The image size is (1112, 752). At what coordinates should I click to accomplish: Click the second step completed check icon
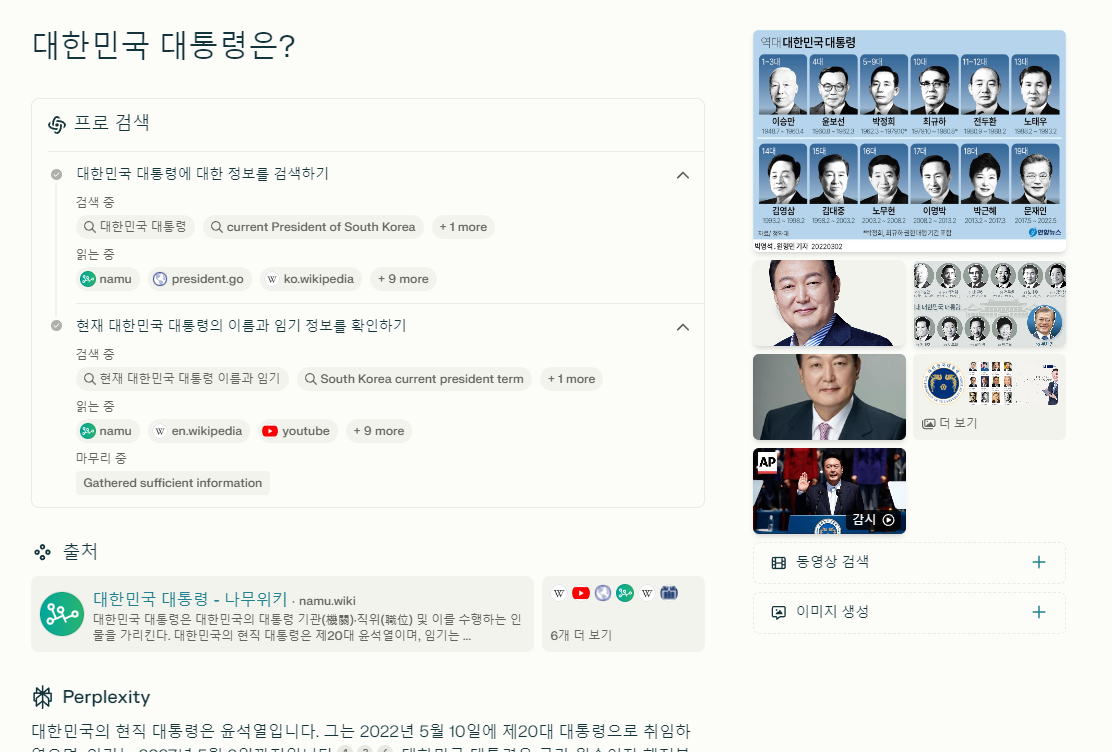point(56,326)
